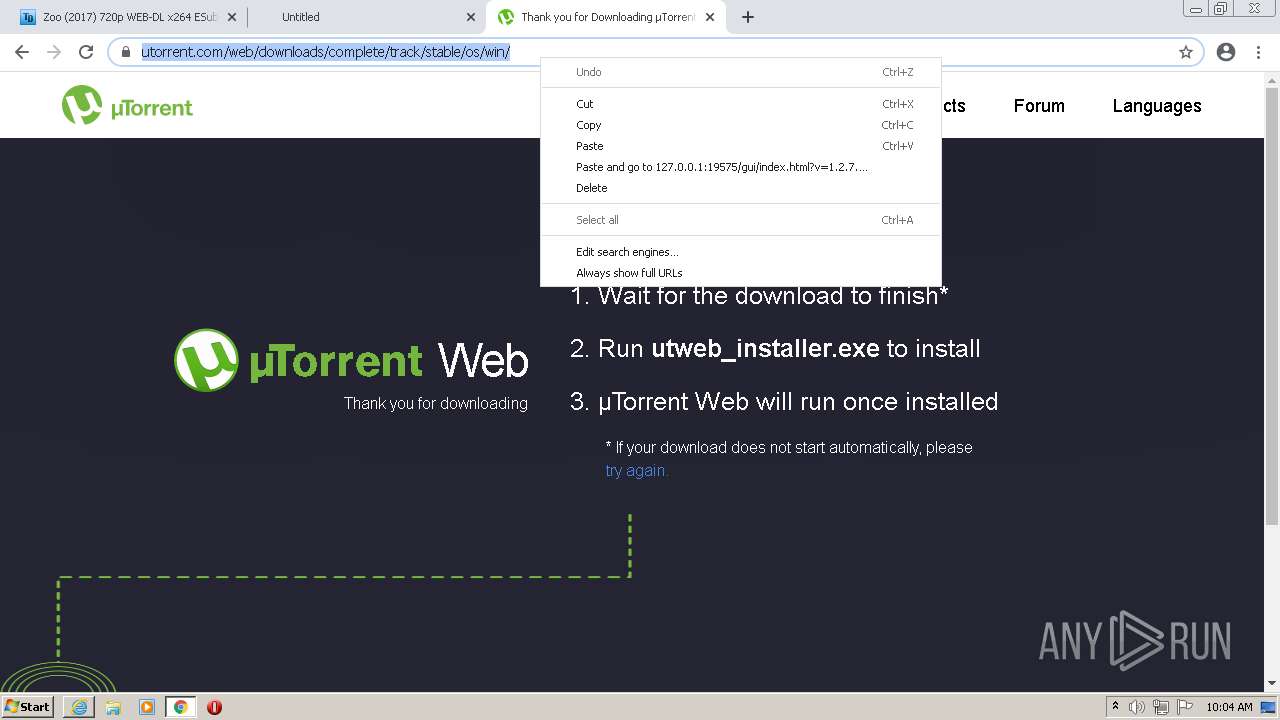Open the network tray icon
This screenshot has width=1280, height=720.
[1161, 707]
